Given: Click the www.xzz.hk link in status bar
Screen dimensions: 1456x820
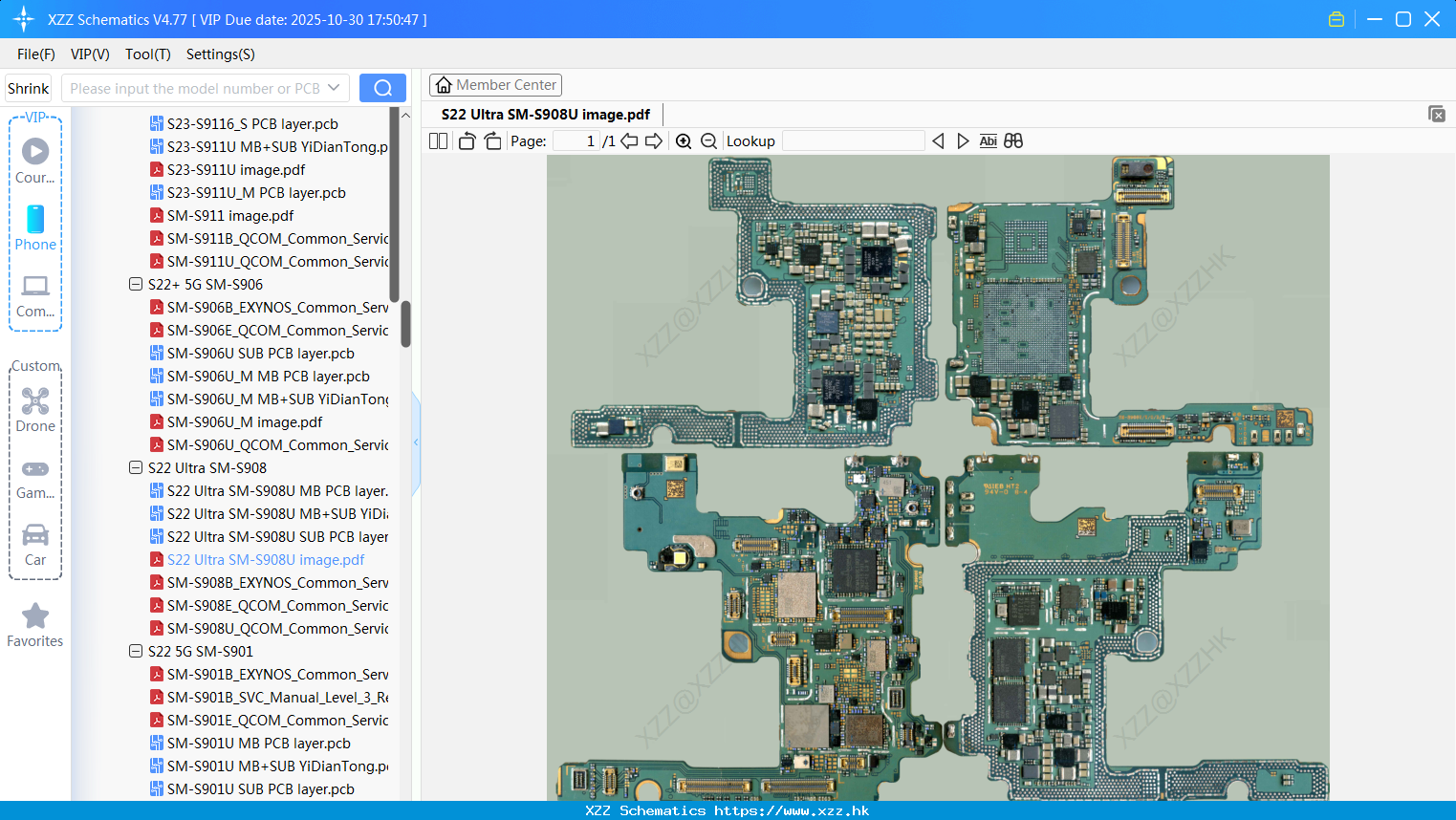Looking at the screenshot, I should (x=792, y=810).
